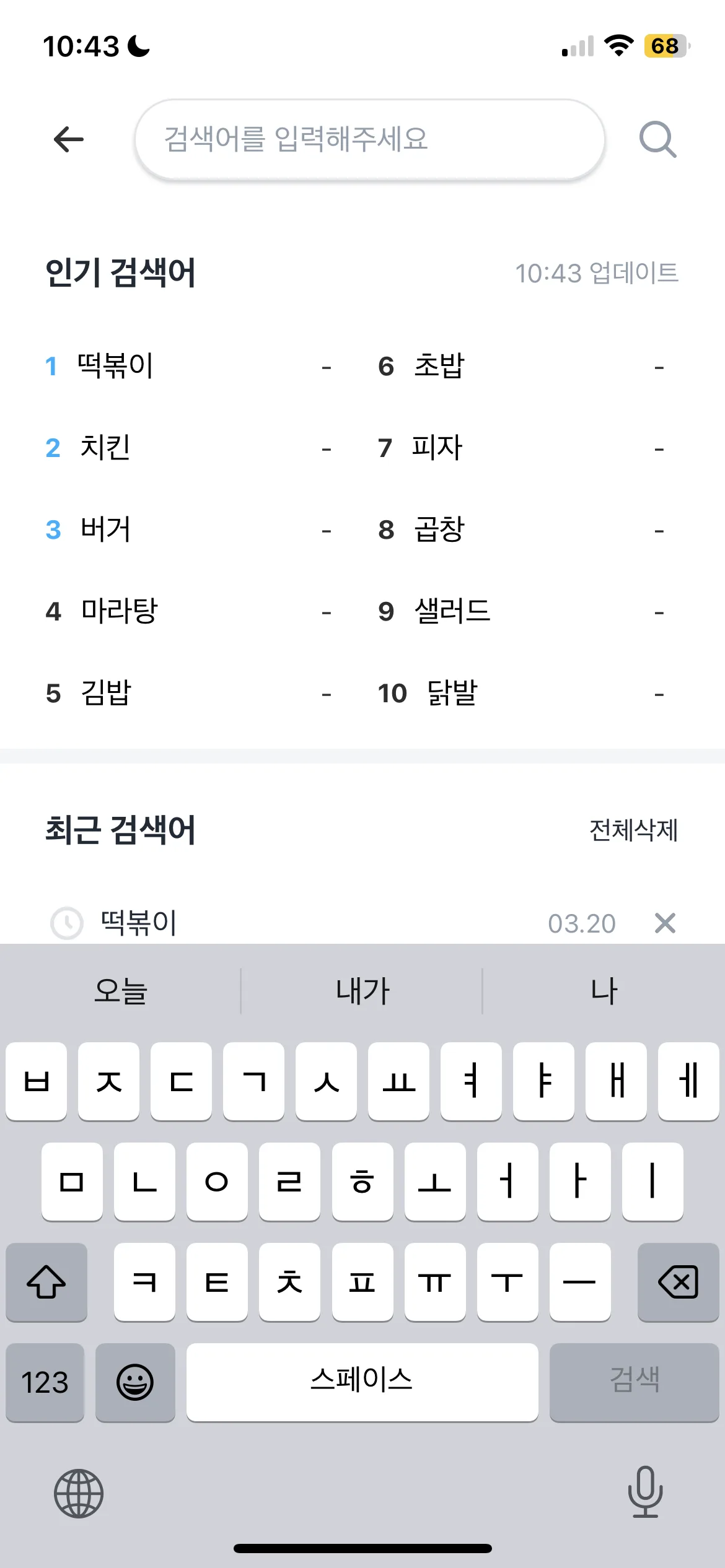Tap the clock icon beside recent 떡볶이

point(66,923)
